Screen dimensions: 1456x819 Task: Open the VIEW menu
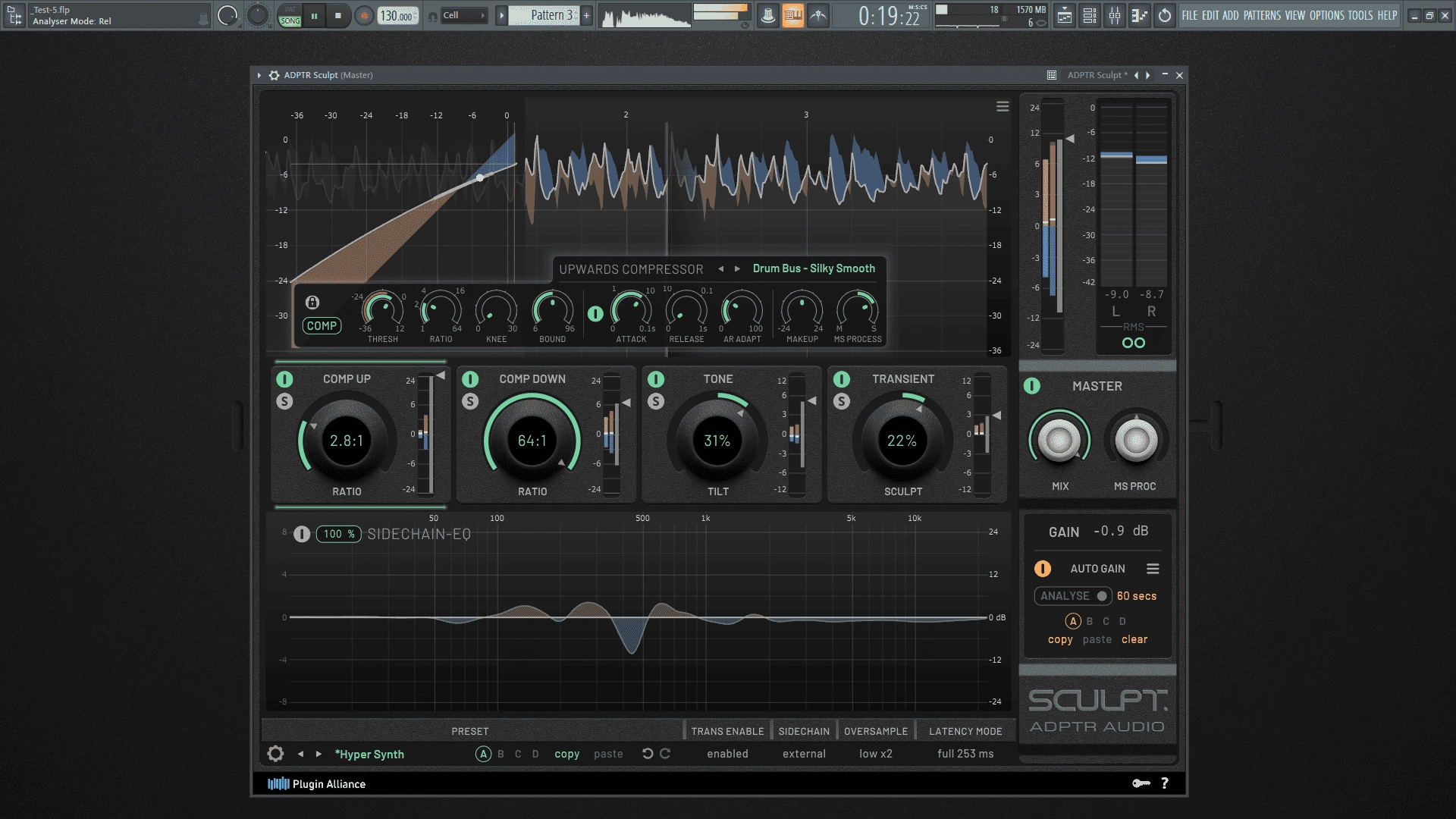coord(1295,15)
